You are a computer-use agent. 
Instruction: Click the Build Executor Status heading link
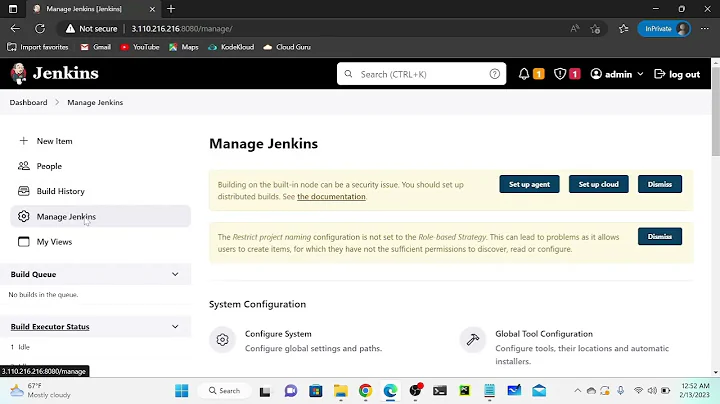click(x=50, y=326)
